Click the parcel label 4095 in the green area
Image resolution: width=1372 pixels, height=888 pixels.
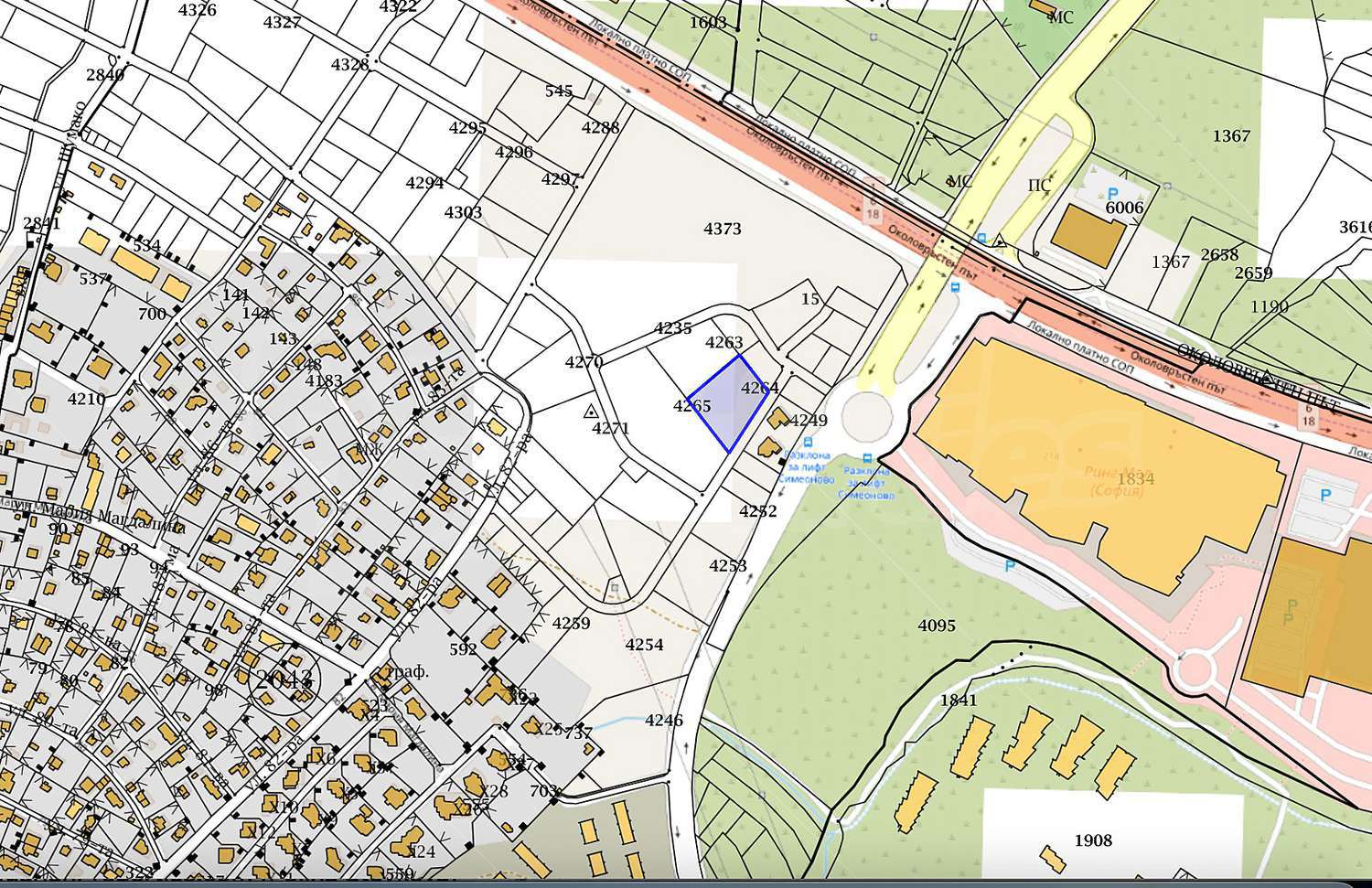[x=936, y=626]
